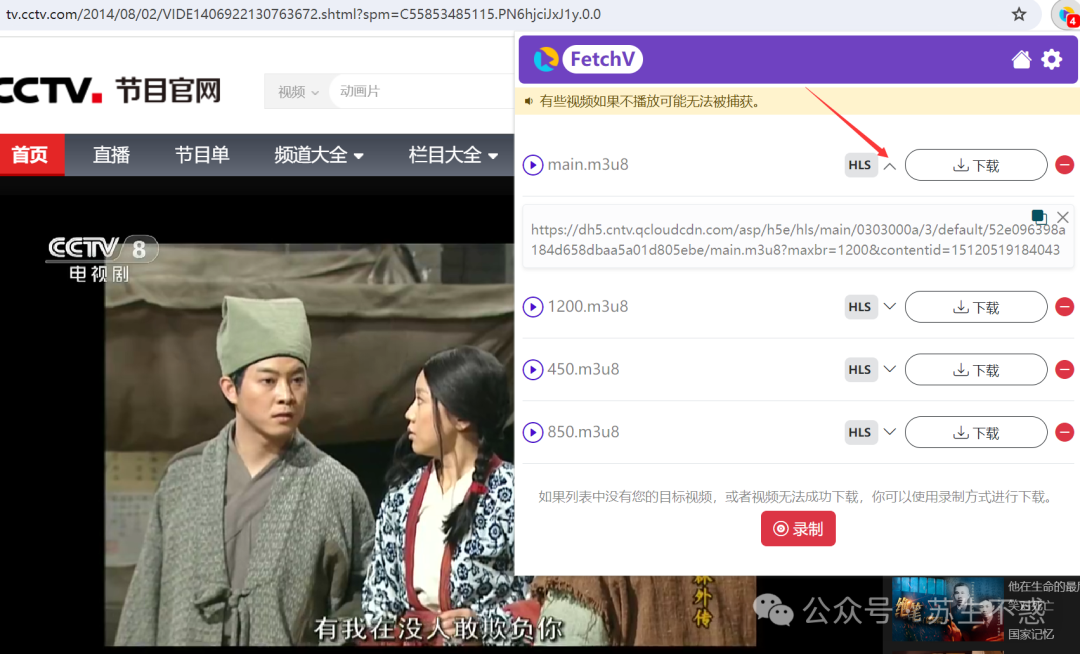
Task: Download the main.m3u8 video
Action: pos(976,165)
